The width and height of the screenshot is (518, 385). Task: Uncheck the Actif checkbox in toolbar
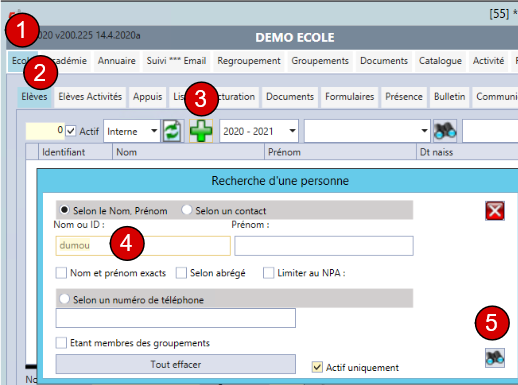[71, 131]
